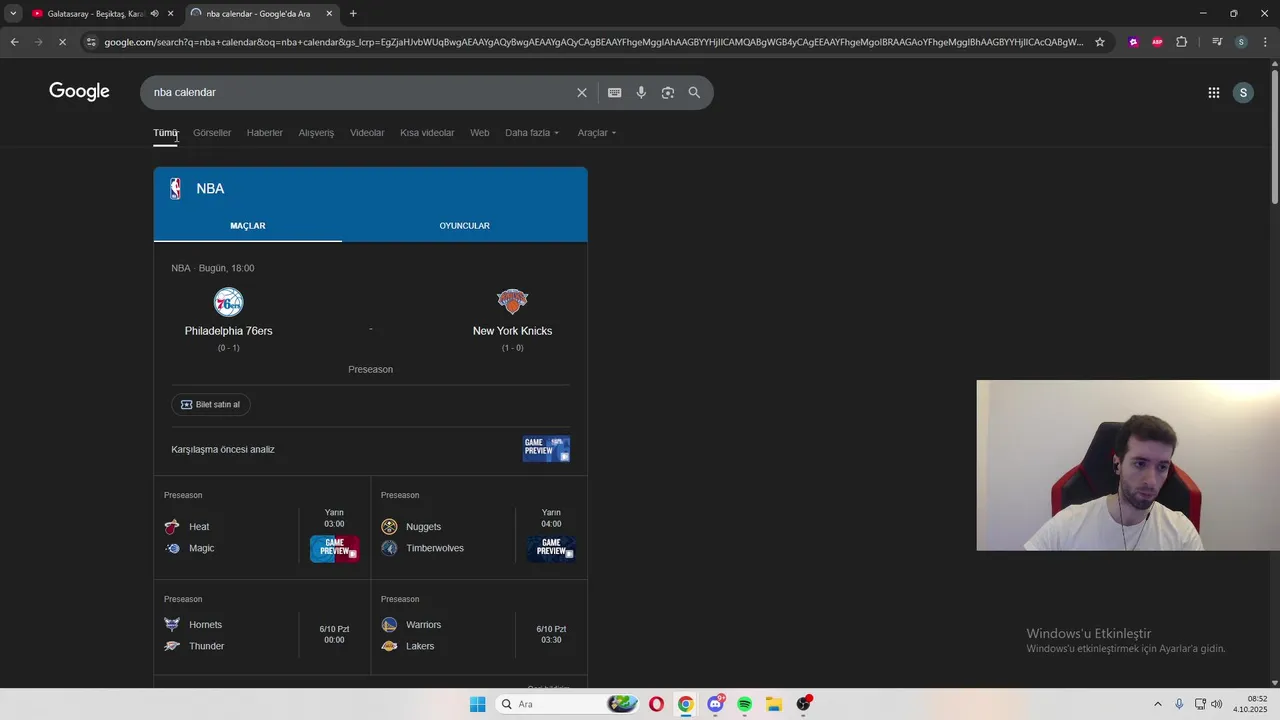Click the Philadelphia 76ers team name

tap(228, 331)
